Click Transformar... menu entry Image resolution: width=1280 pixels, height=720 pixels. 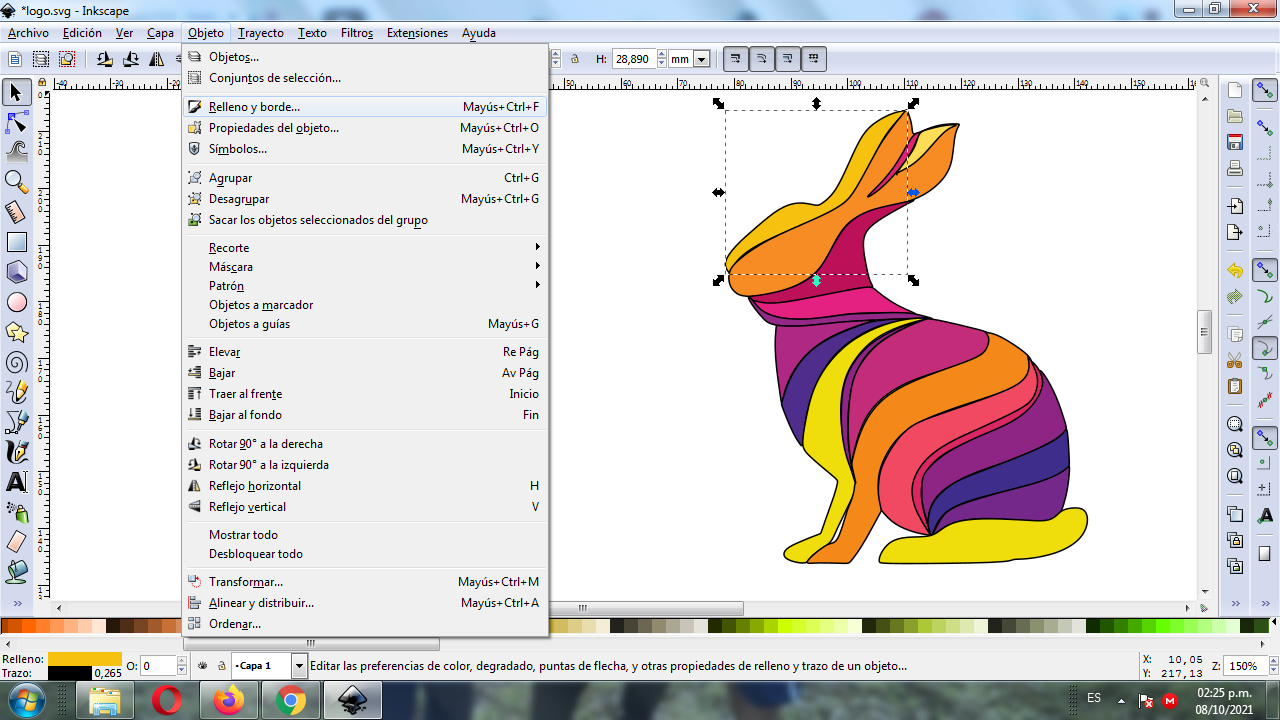[365, 582]
